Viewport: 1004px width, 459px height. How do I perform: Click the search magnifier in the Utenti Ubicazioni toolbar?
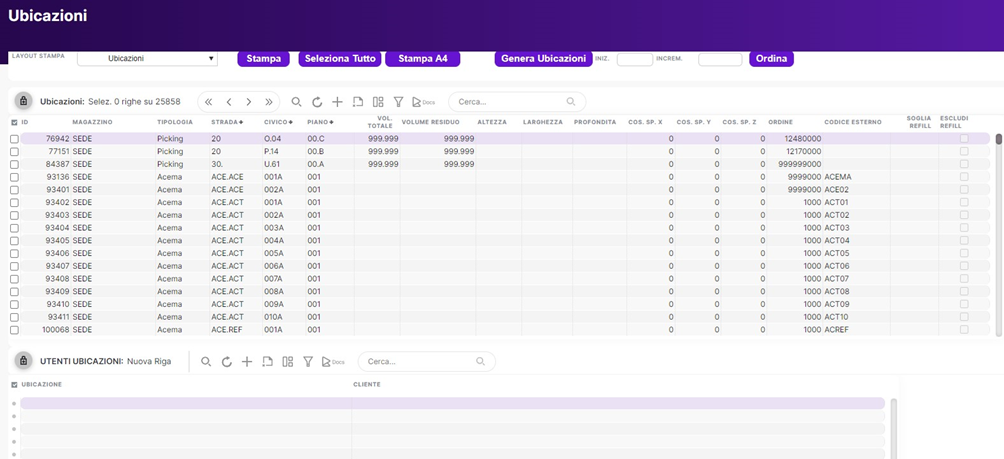click(206, 362)
